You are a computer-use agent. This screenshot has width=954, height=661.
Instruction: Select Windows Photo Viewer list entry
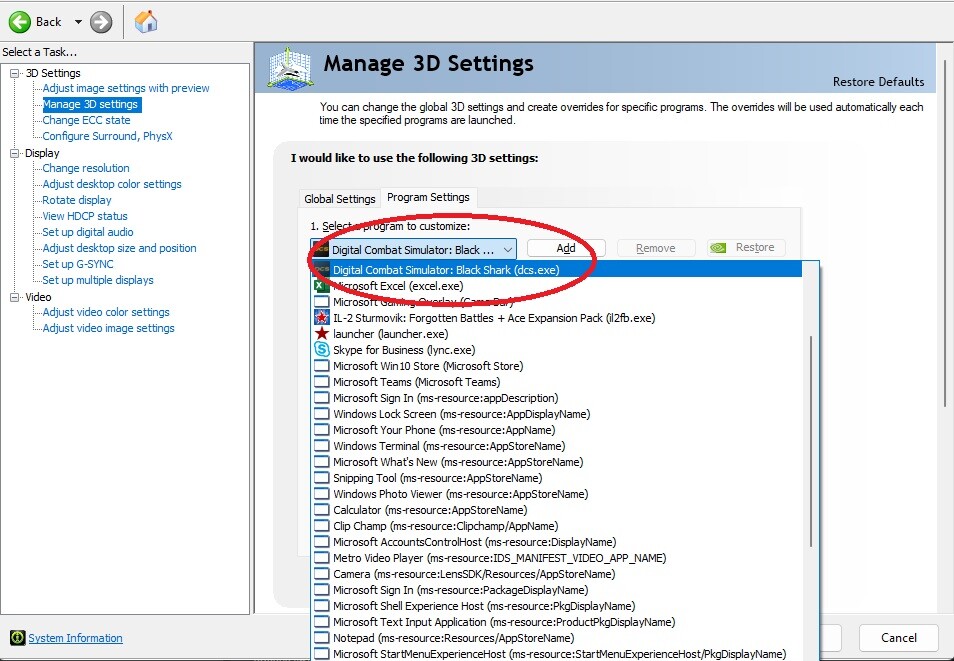(557, 494)
